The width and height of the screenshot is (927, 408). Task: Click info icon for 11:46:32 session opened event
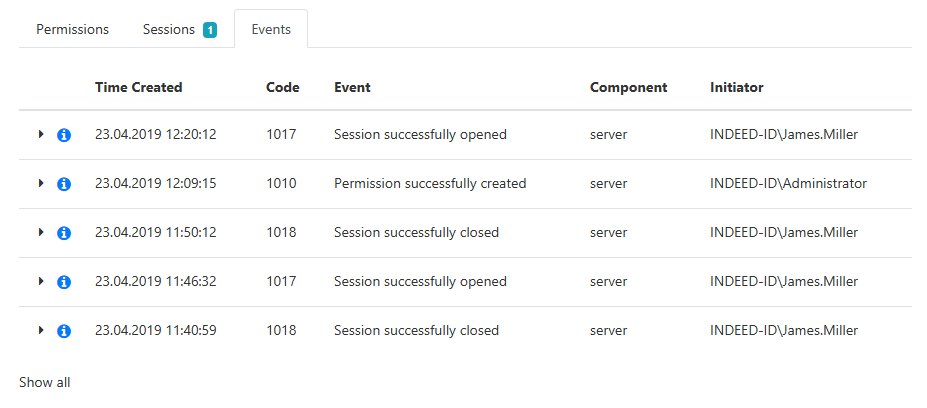pyautogui.click(x=64, y=282)
